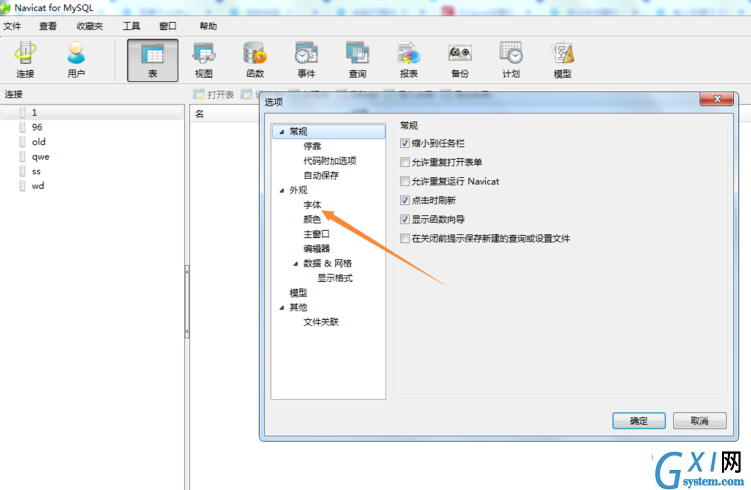This screenshot has height=490, width=751.
Task: Open the 事件 events toolbar icon
Action: (x=307, y=60)
